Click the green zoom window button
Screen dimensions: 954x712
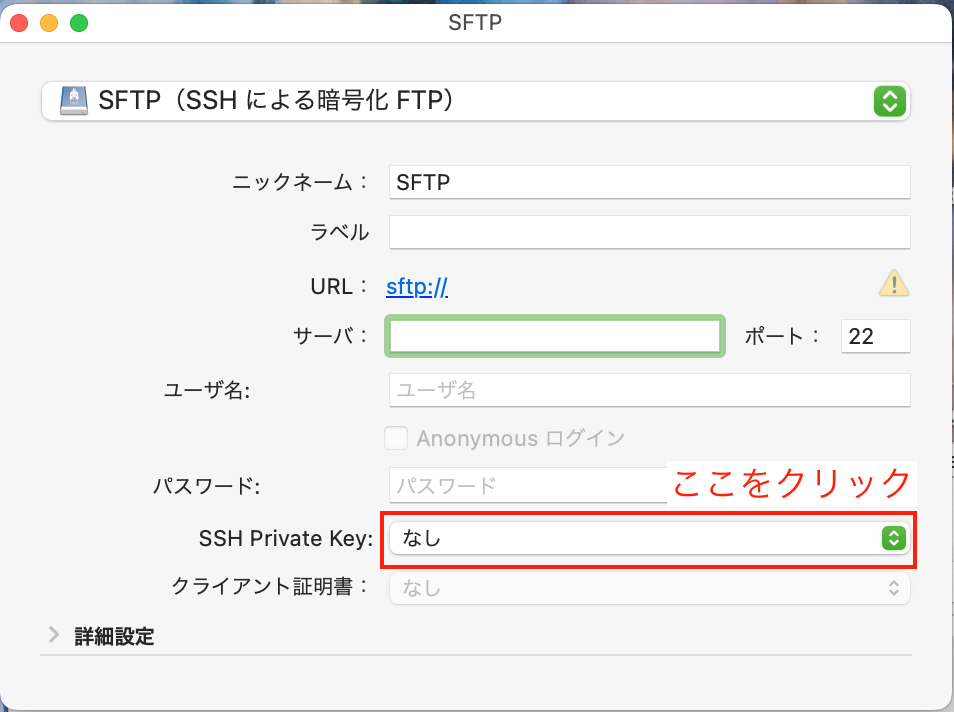[x=79, y=23]
